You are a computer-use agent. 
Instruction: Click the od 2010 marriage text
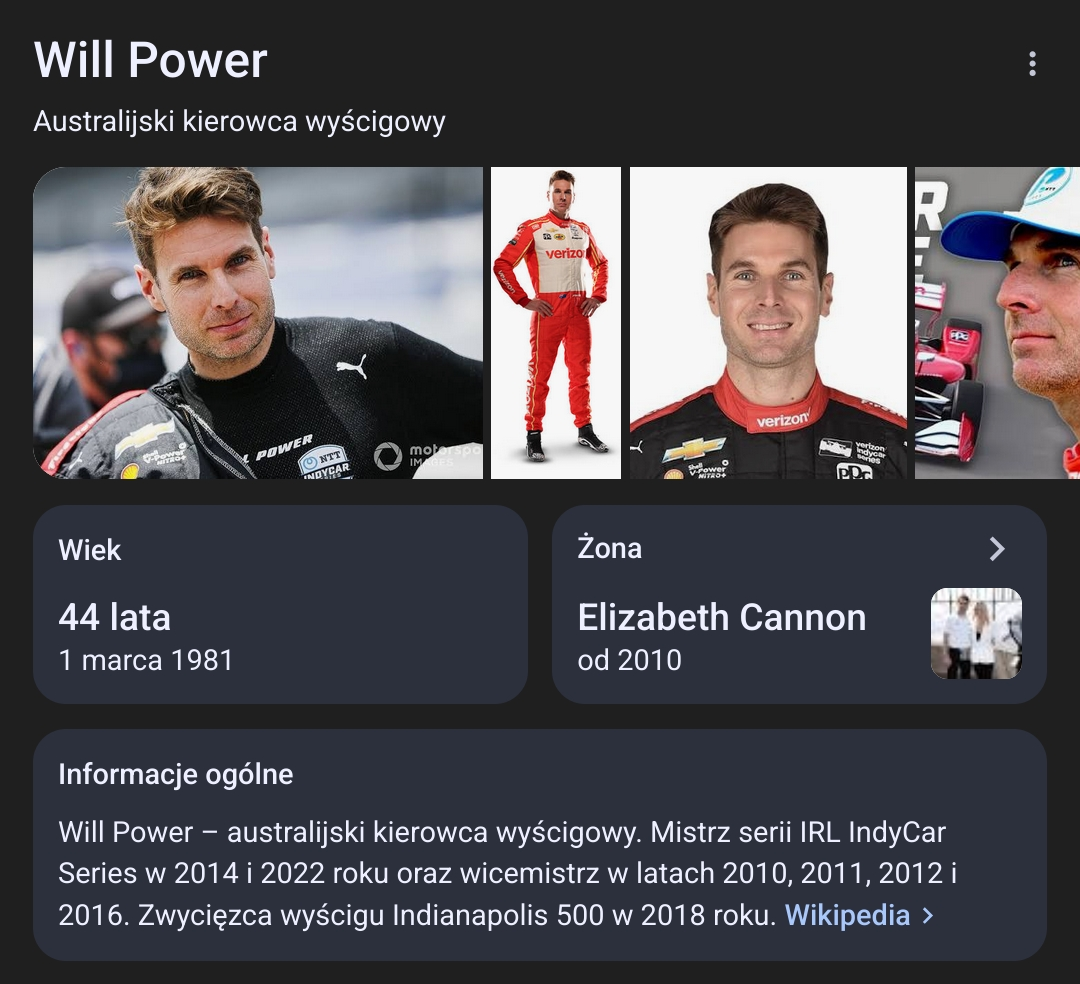pos(630,660)
